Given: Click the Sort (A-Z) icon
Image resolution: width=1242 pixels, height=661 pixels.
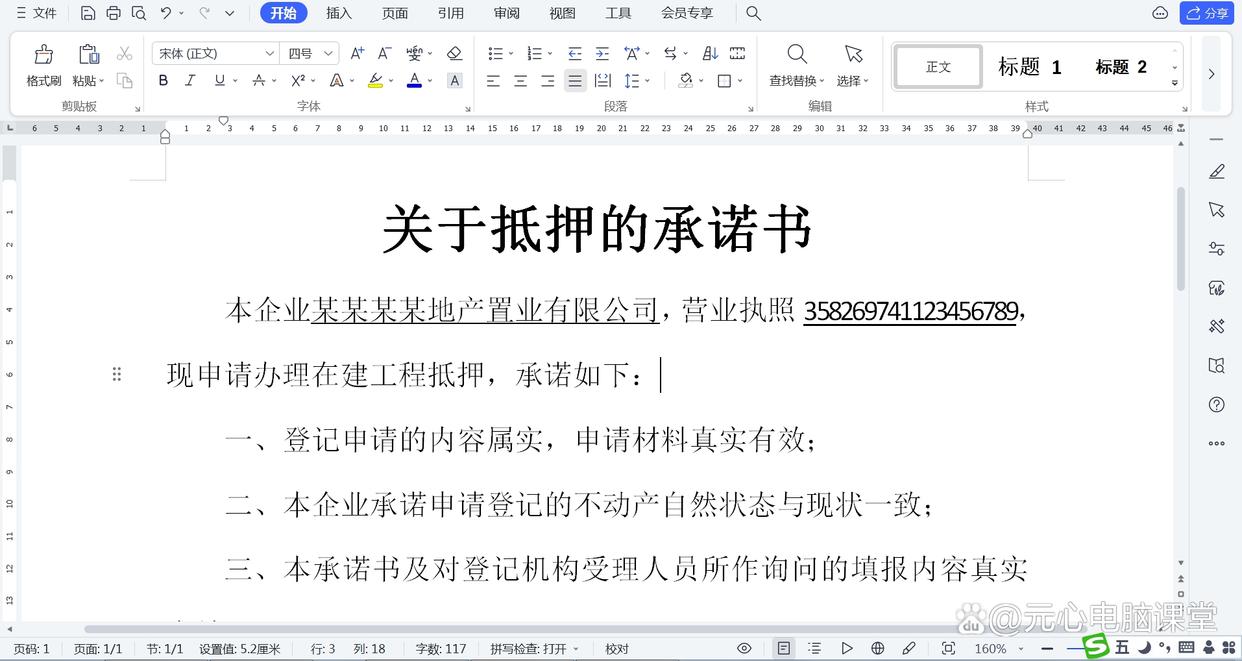Looking at the screenshot, I should [710, 53].
